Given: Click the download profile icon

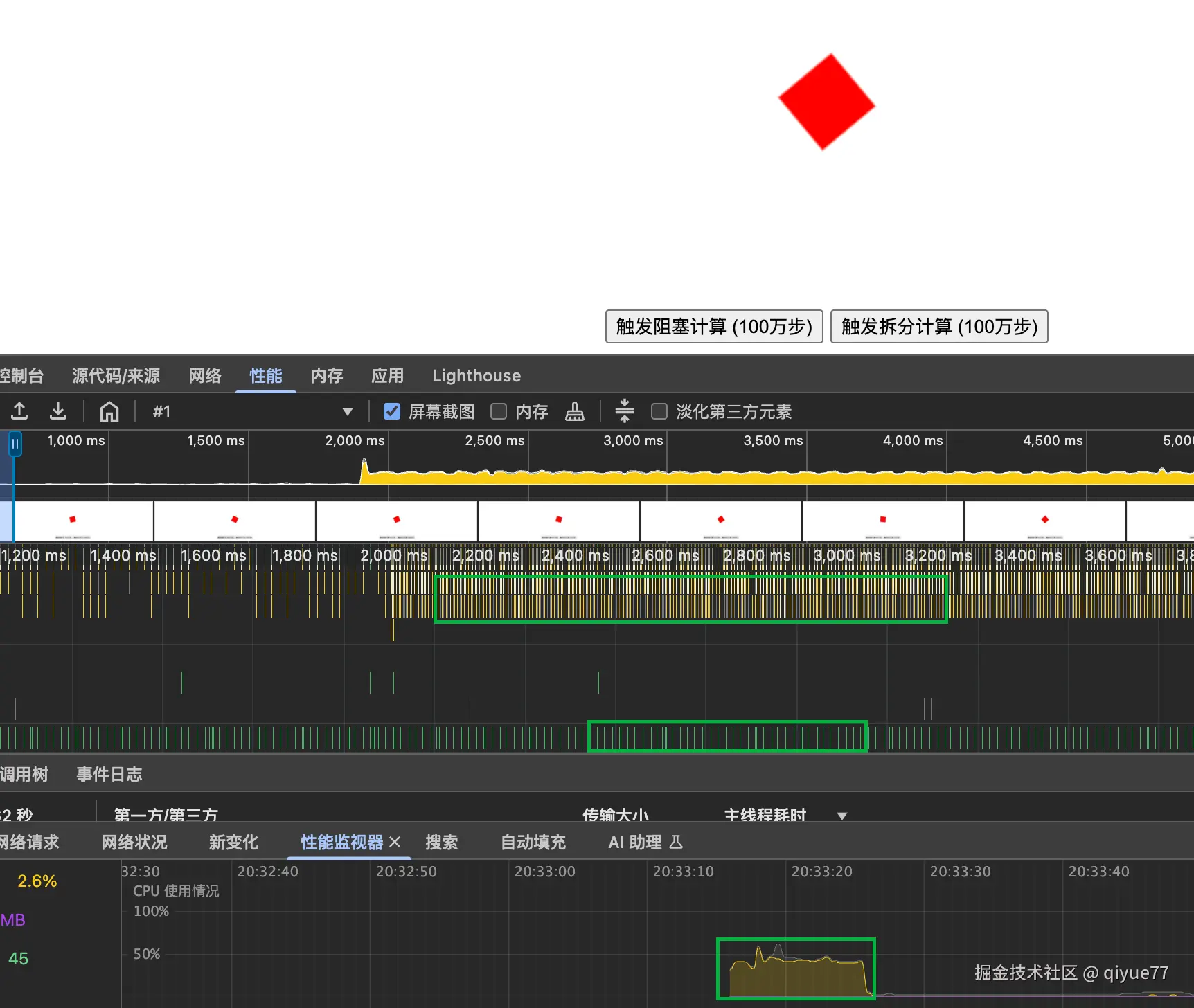Looking at the screenshot, I should [58, 411].
